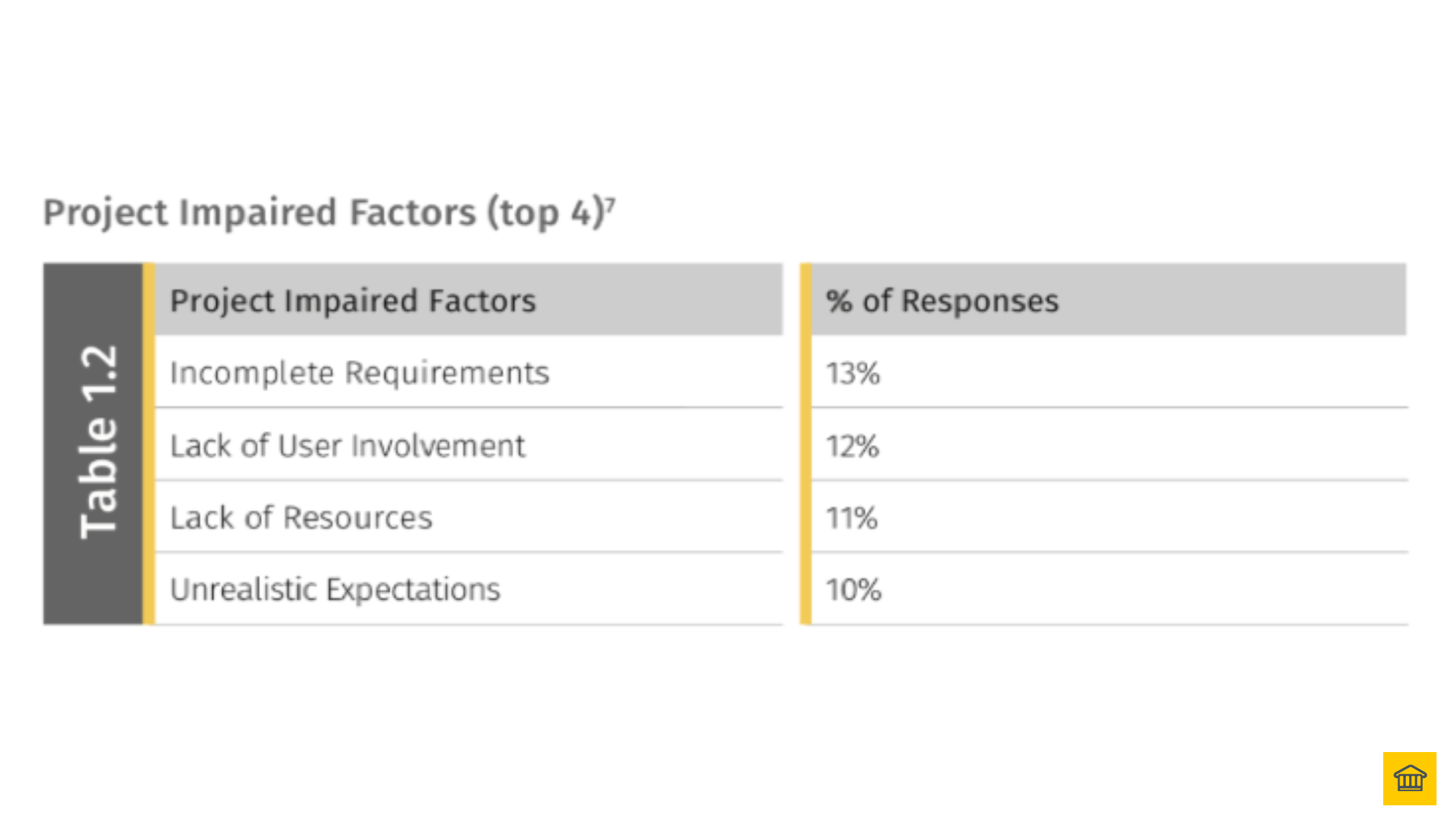
Task: Open footnote 7 superscript in the heading
Action: 610,205
